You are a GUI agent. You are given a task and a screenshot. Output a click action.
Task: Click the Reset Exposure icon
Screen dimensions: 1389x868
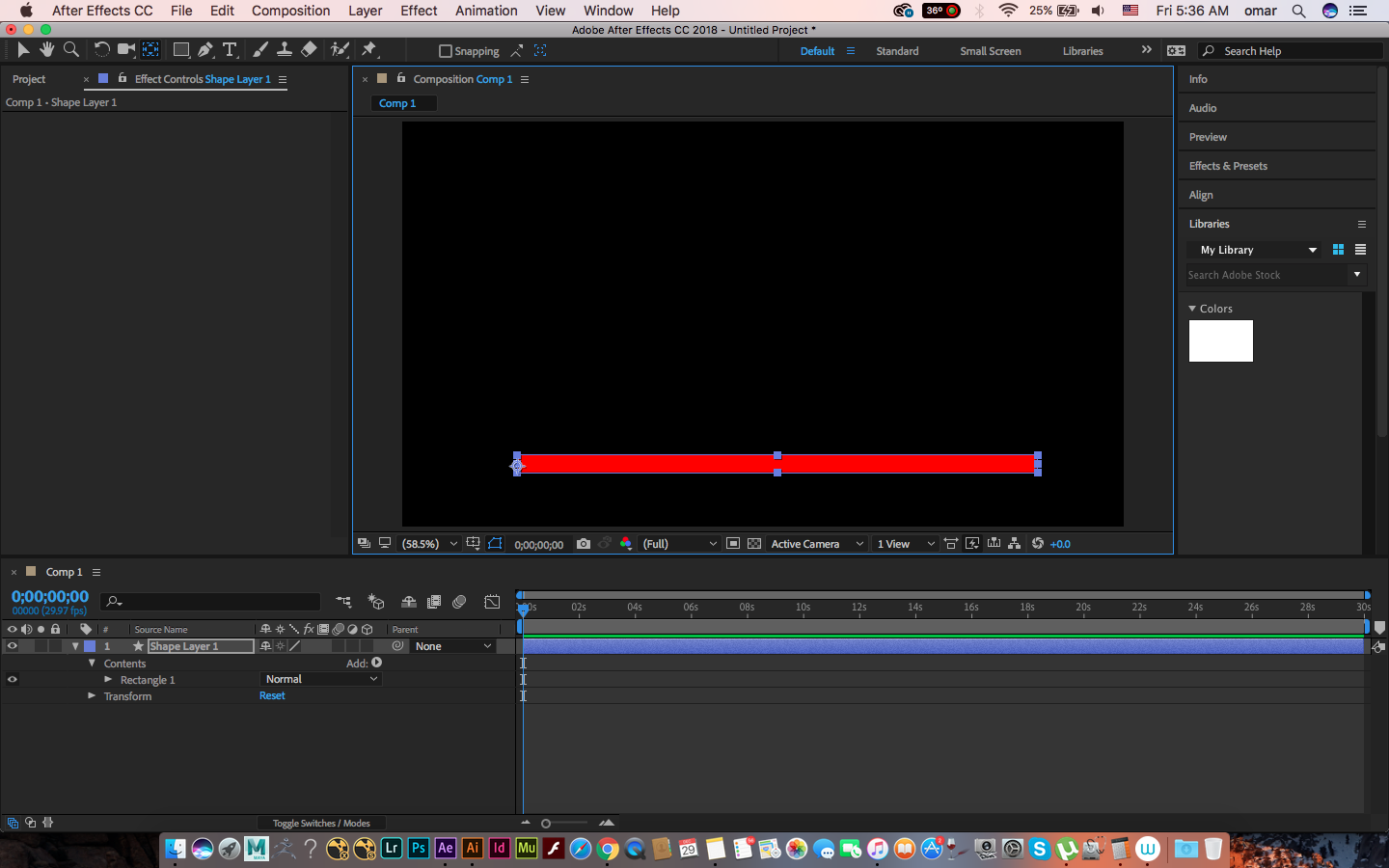point(1038,544)
